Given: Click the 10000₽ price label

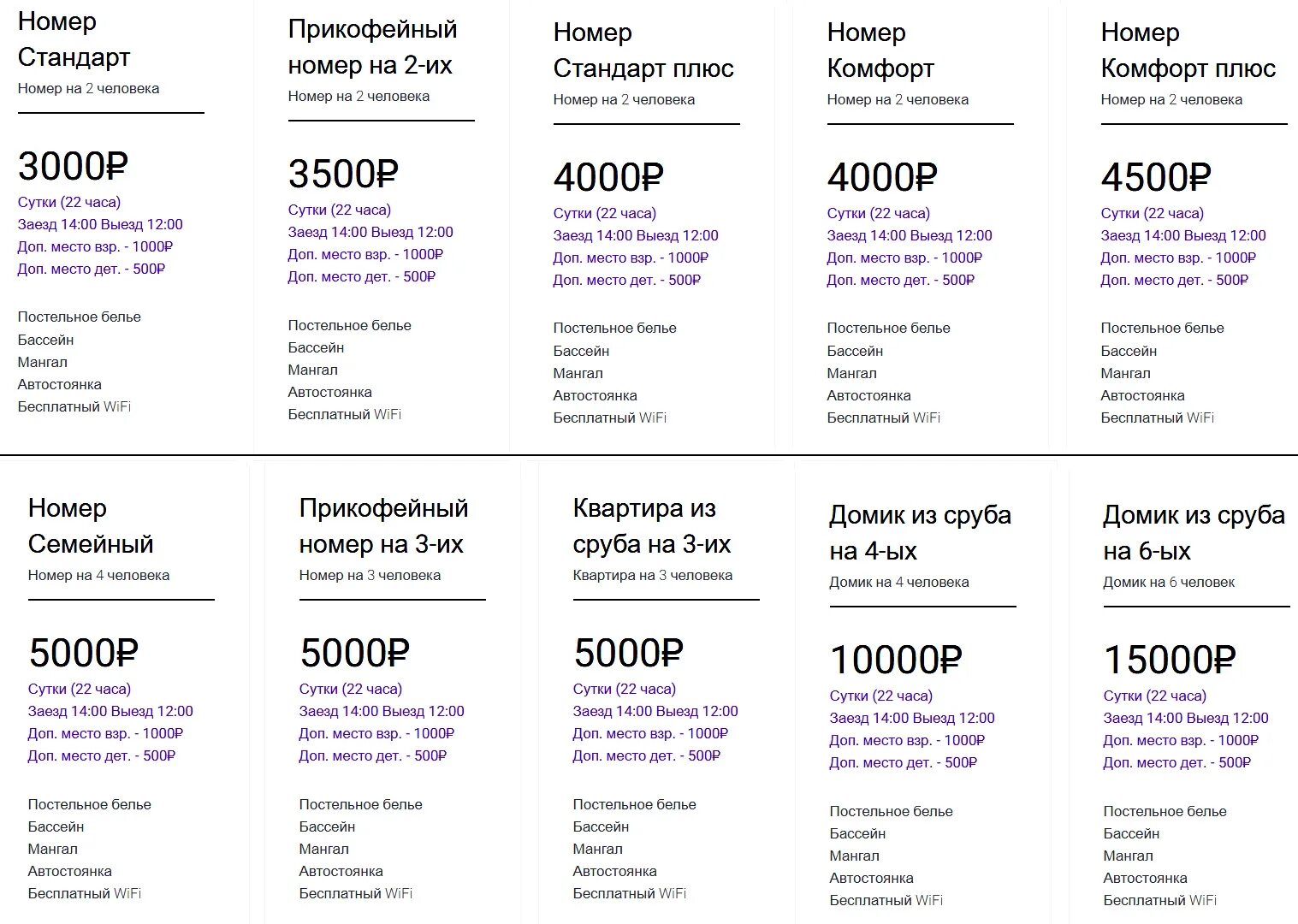Looking at the screenshot, I should pos(896,660).
